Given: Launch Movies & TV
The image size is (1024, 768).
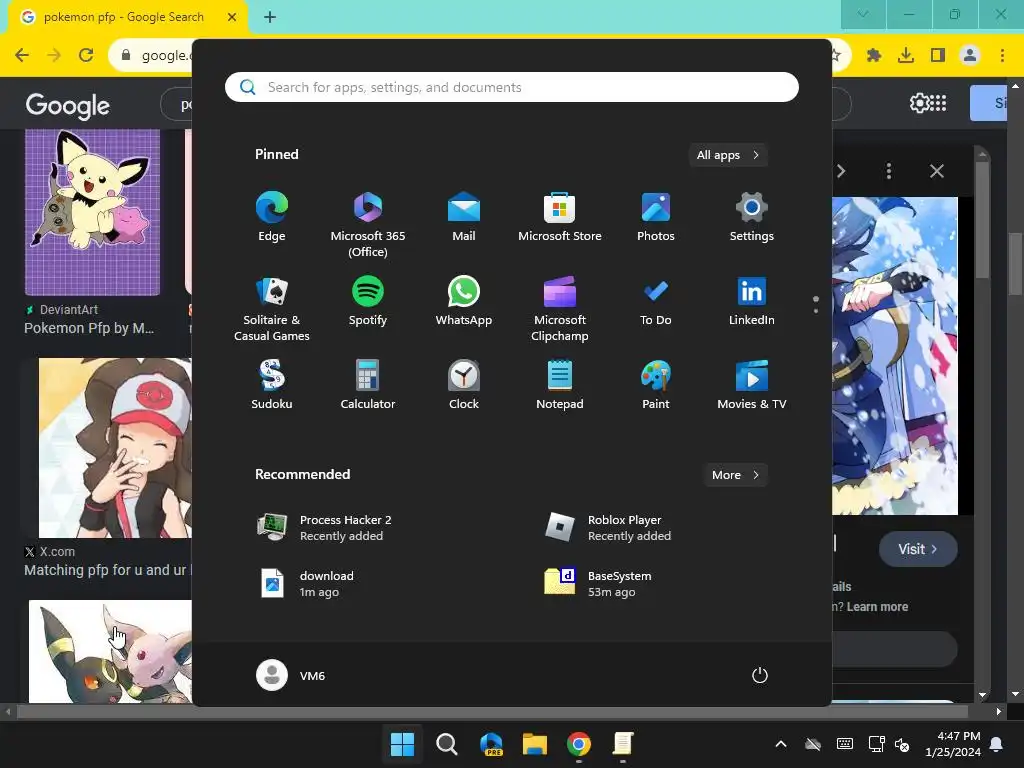Looking at the screenshot, I should 752,385.
